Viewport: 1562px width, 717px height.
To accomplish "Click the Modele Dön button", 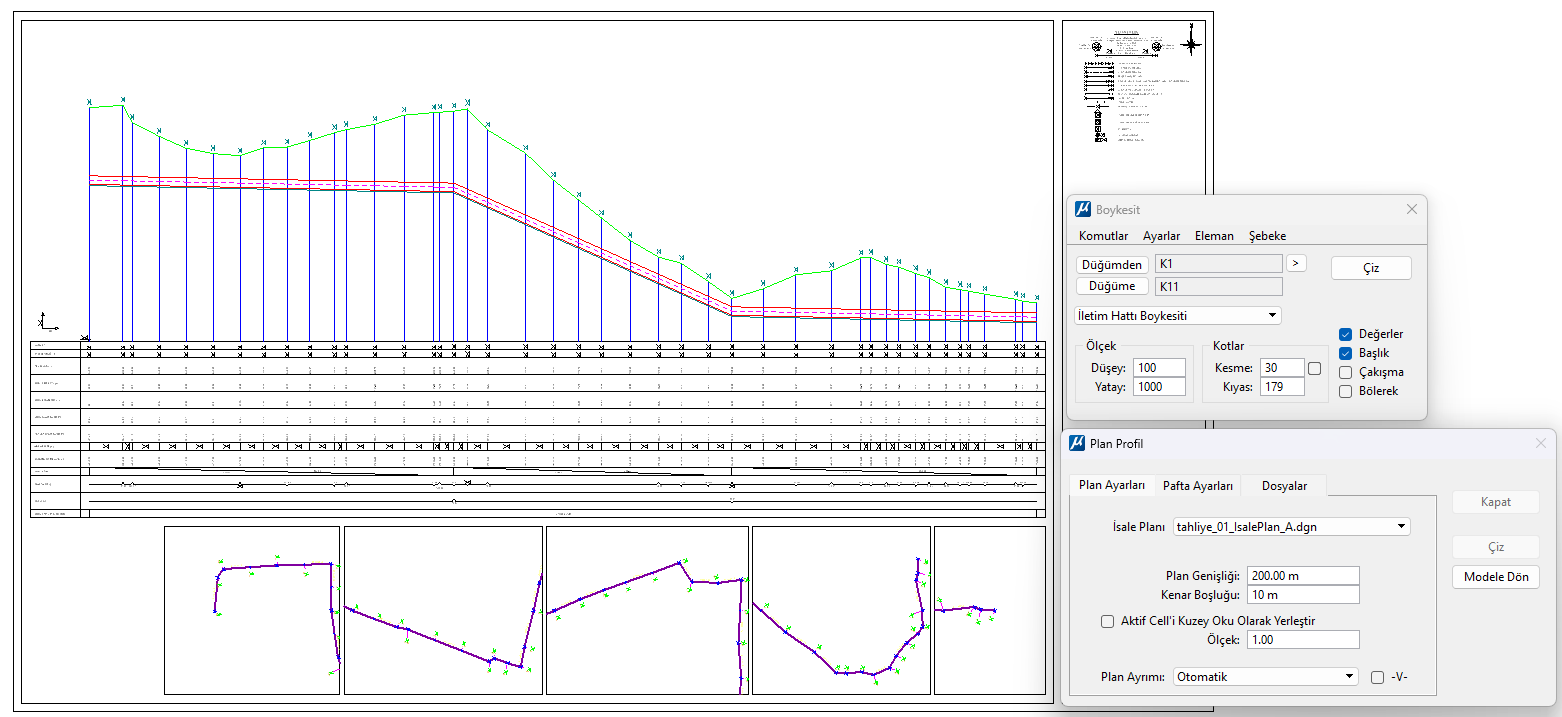I will click(1496, 577).
